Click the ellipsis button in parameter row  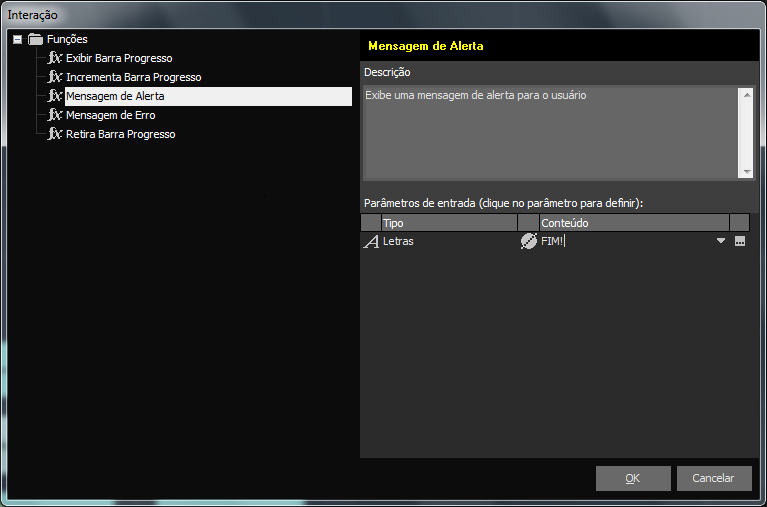740,242
